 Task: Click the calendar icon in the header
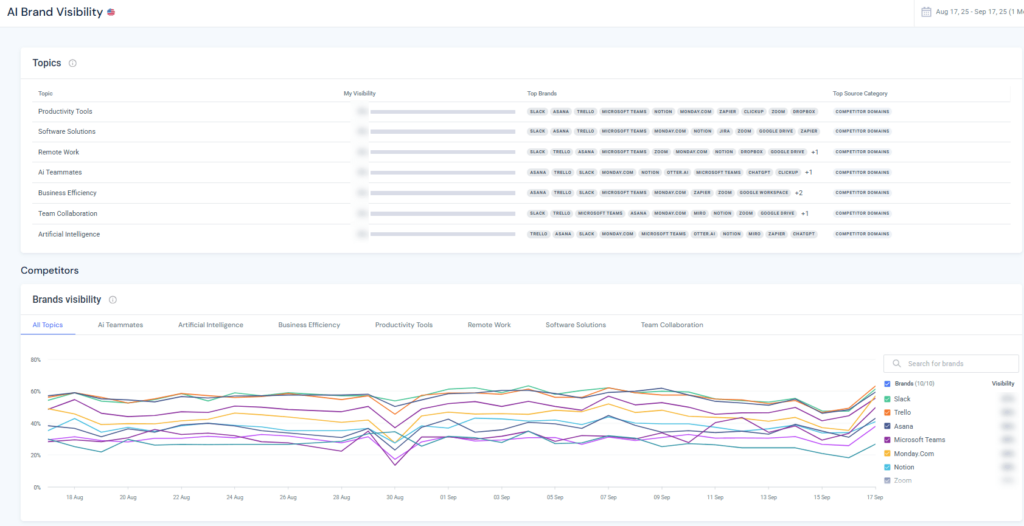pyautogui.click(x=926, y=12)
